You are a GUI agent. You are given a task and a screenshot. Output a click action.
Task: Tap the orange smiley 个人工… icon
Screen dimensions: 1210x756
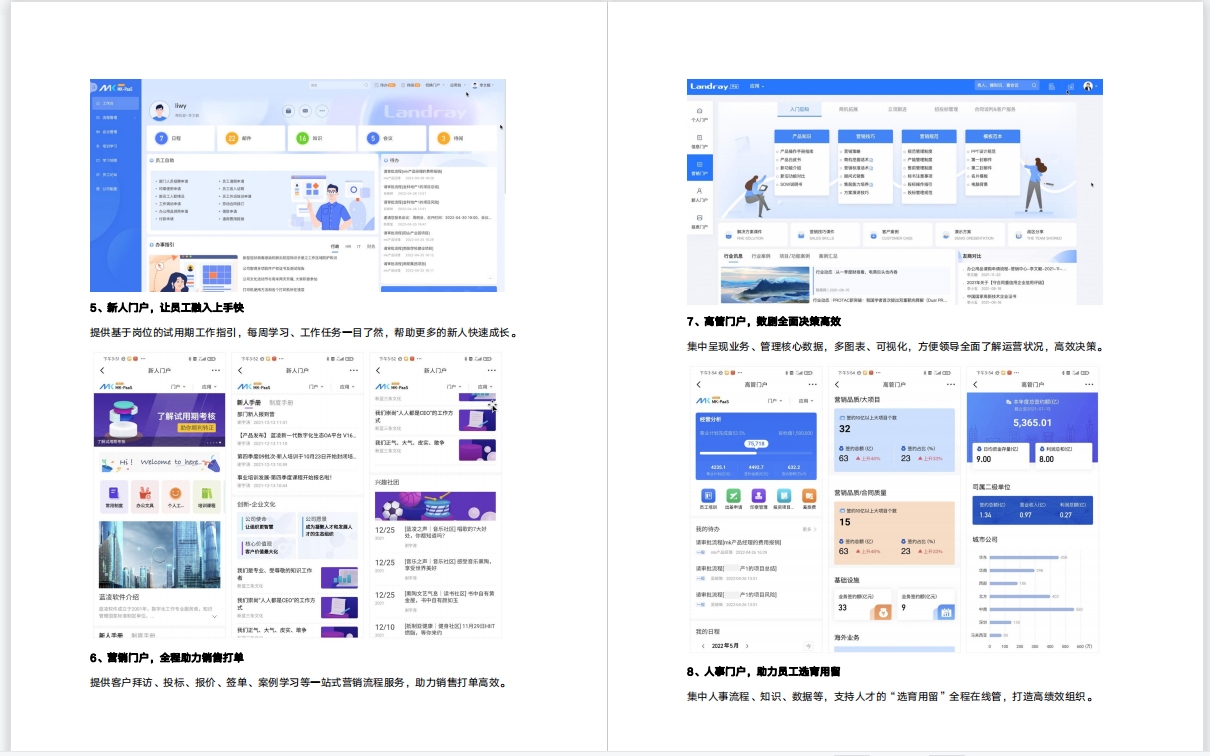click(175, 495)
